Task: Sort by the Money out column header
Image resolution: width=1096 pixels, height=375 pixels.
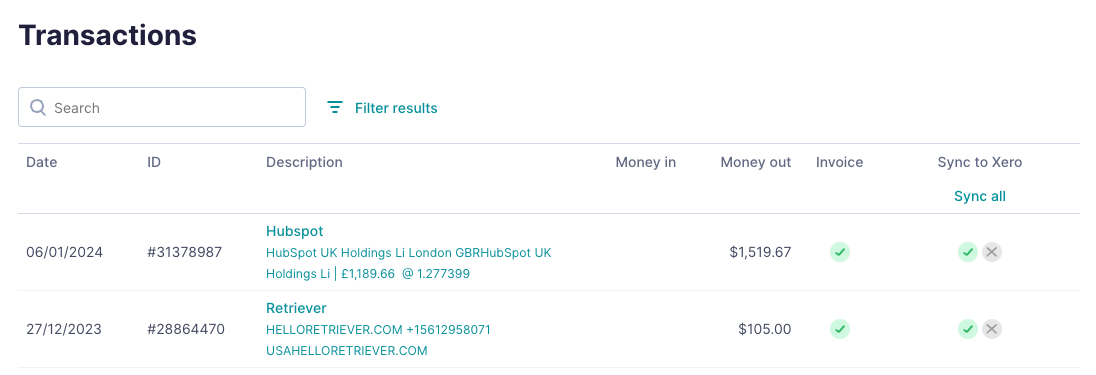Action: [x=756, y=162]
